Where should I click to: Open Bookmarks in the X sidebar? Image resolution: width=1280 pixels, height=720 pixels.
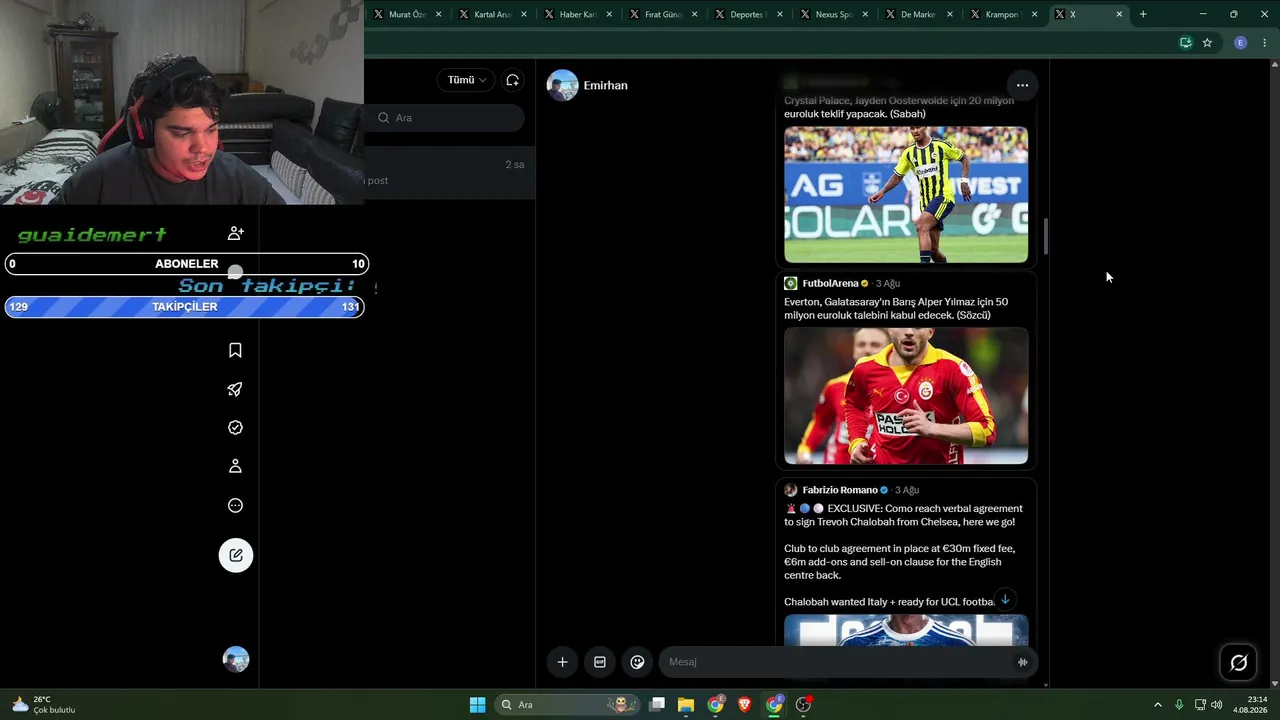tap(235, 350)
